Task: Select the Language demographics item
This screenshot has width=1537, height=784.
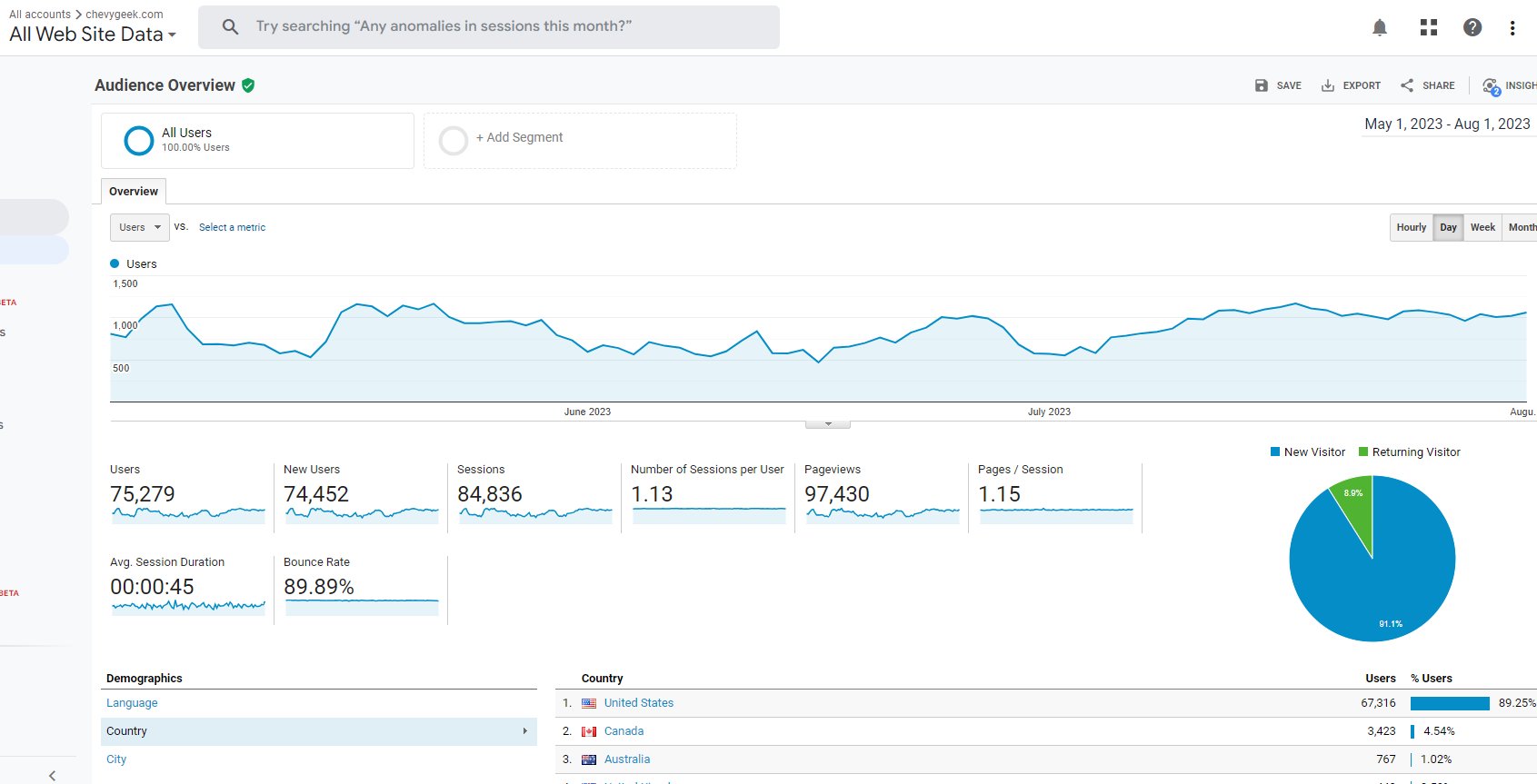Action: [x=132, y=703]
